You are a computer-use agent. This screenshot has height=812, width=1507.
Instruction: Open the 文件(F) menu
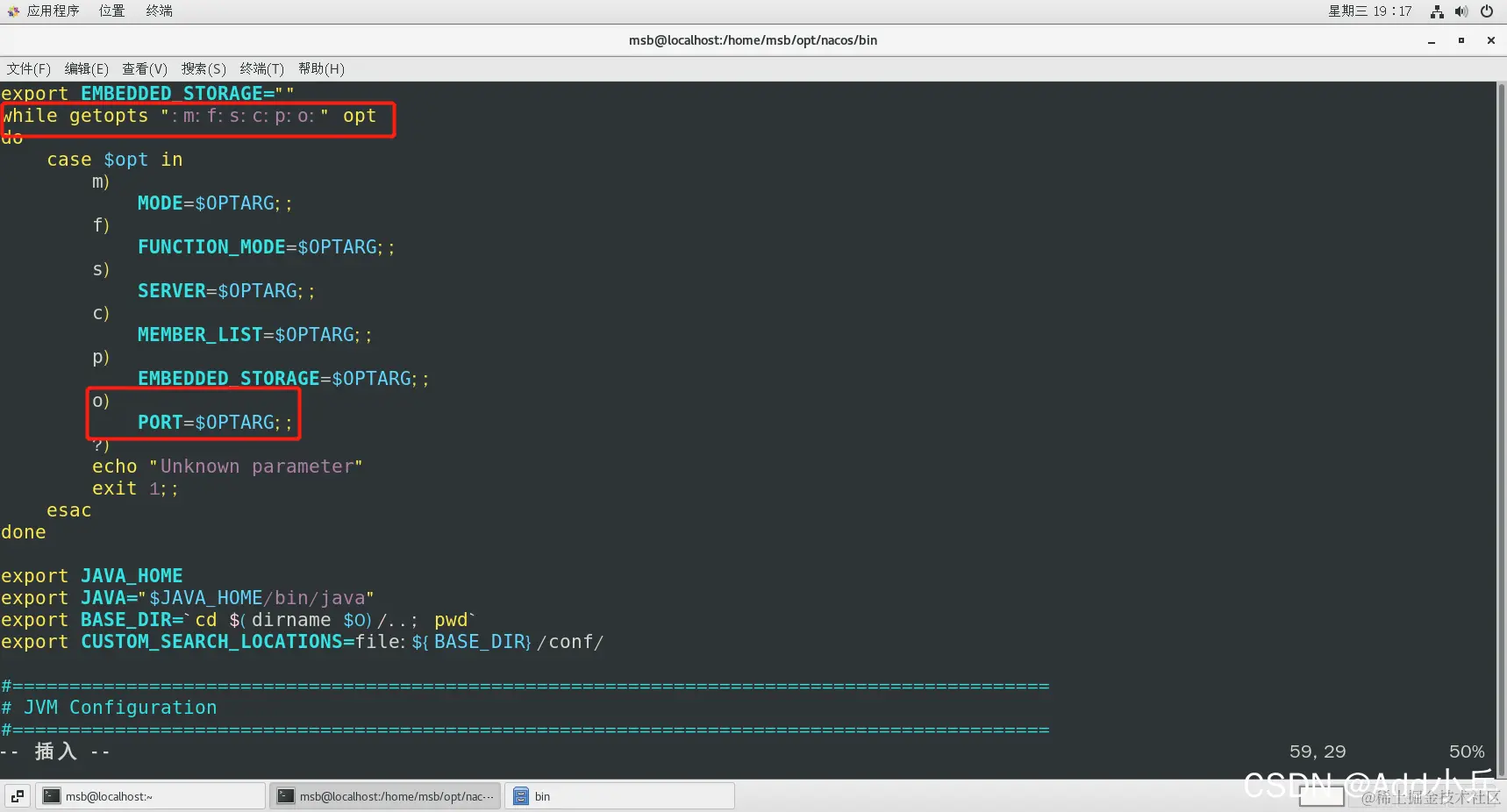(29, 68)
